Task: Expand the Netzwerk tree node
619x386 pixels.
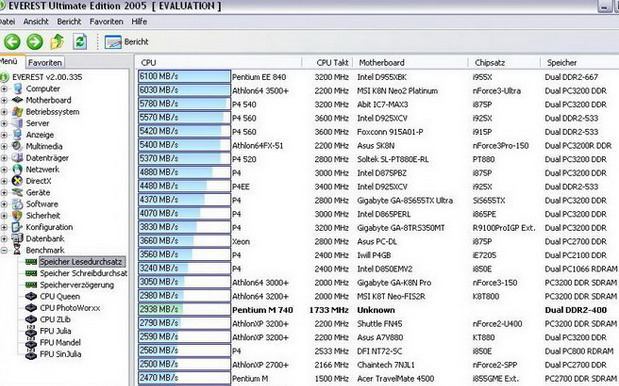Action: tap(4, 169)
